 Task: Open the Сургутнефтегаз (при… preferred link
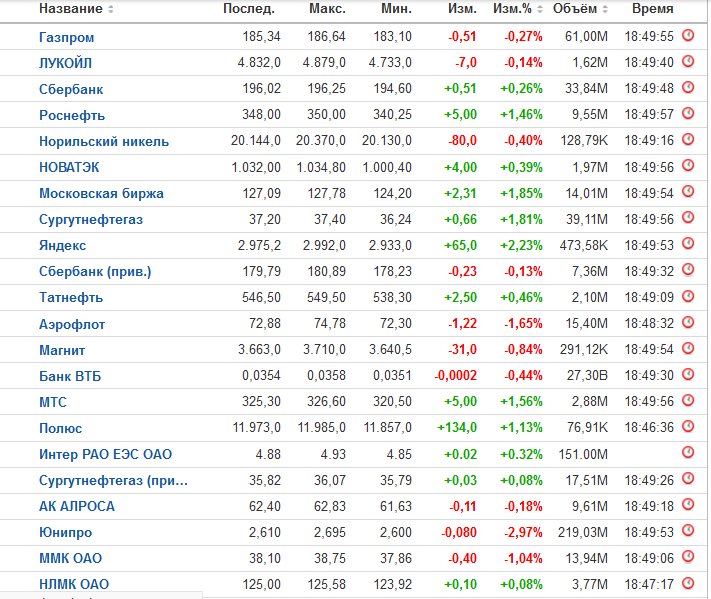tap(113, 480)
